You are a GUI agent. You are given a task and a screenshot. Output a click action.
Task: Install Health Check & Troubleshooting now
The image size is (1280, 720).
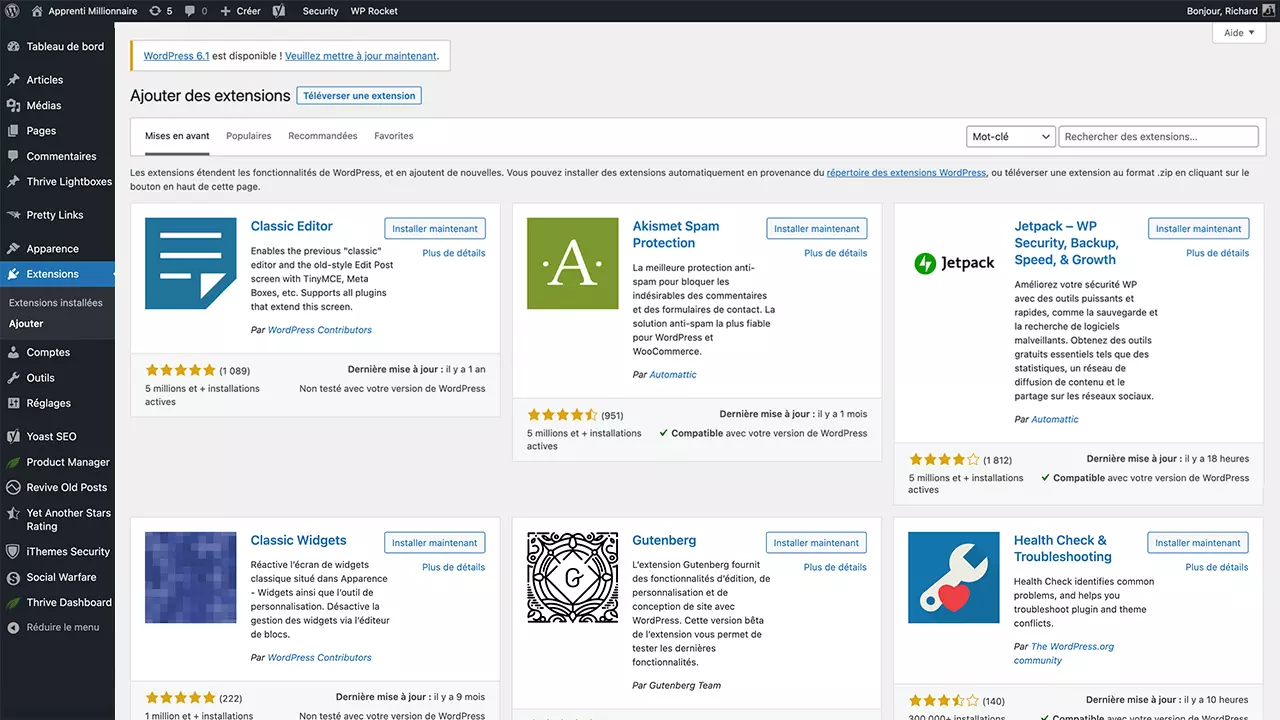[x=1198, y=543]
